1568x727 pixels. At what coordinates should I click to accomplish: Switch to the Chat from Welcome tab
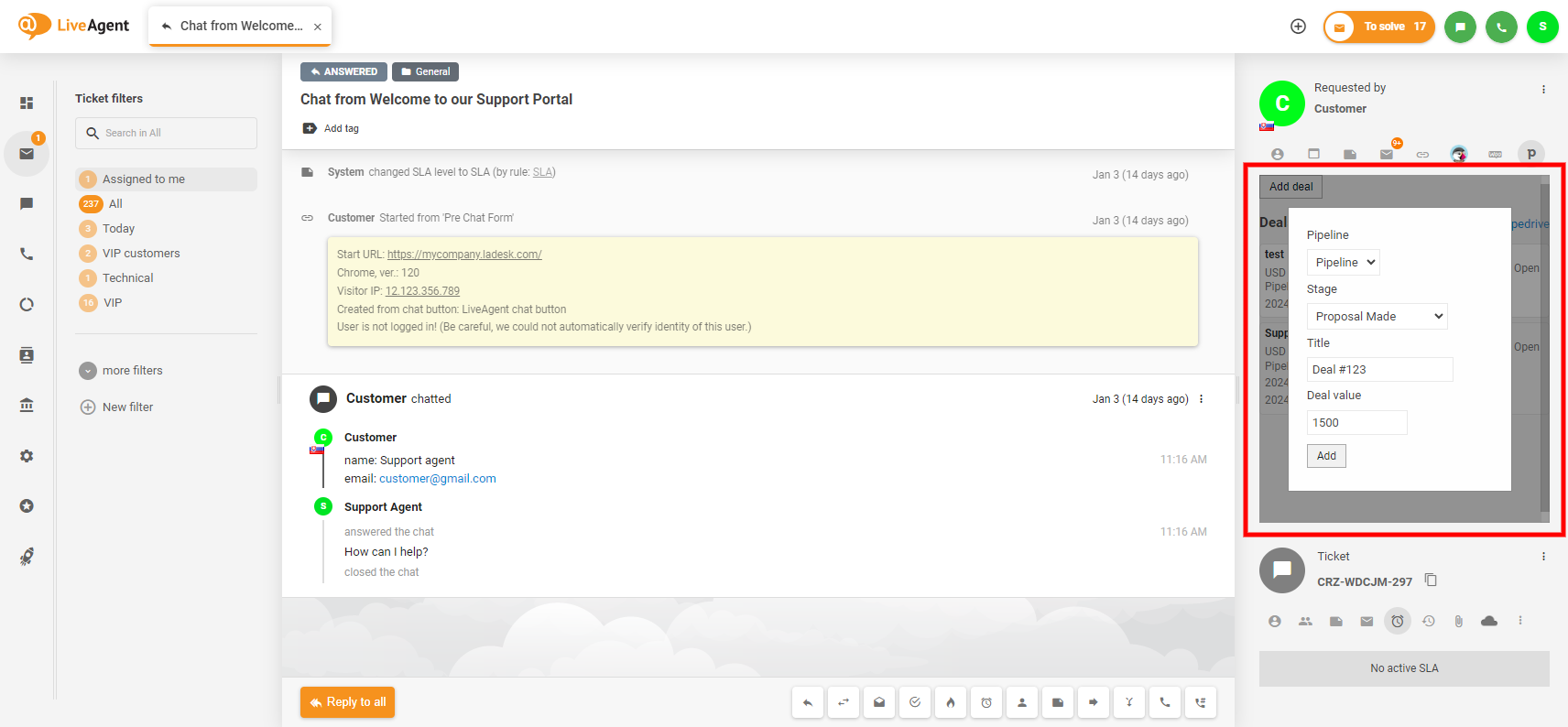(240, 26)
